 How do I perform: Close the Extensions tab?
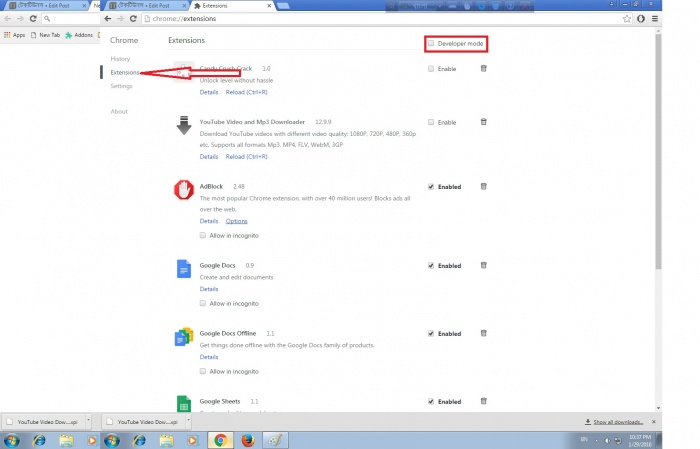[269, 6]
